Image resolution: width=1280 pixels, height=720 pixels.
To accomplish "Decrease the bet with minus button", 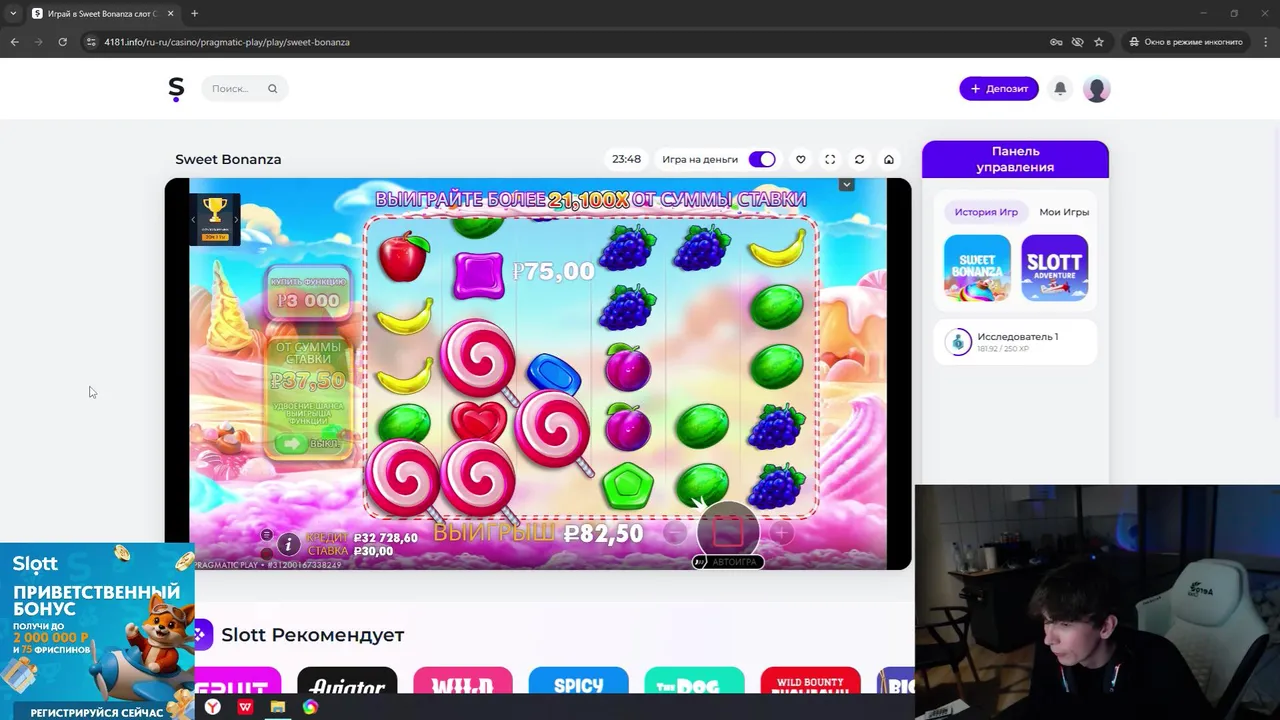I will click(x=675, y=533).
